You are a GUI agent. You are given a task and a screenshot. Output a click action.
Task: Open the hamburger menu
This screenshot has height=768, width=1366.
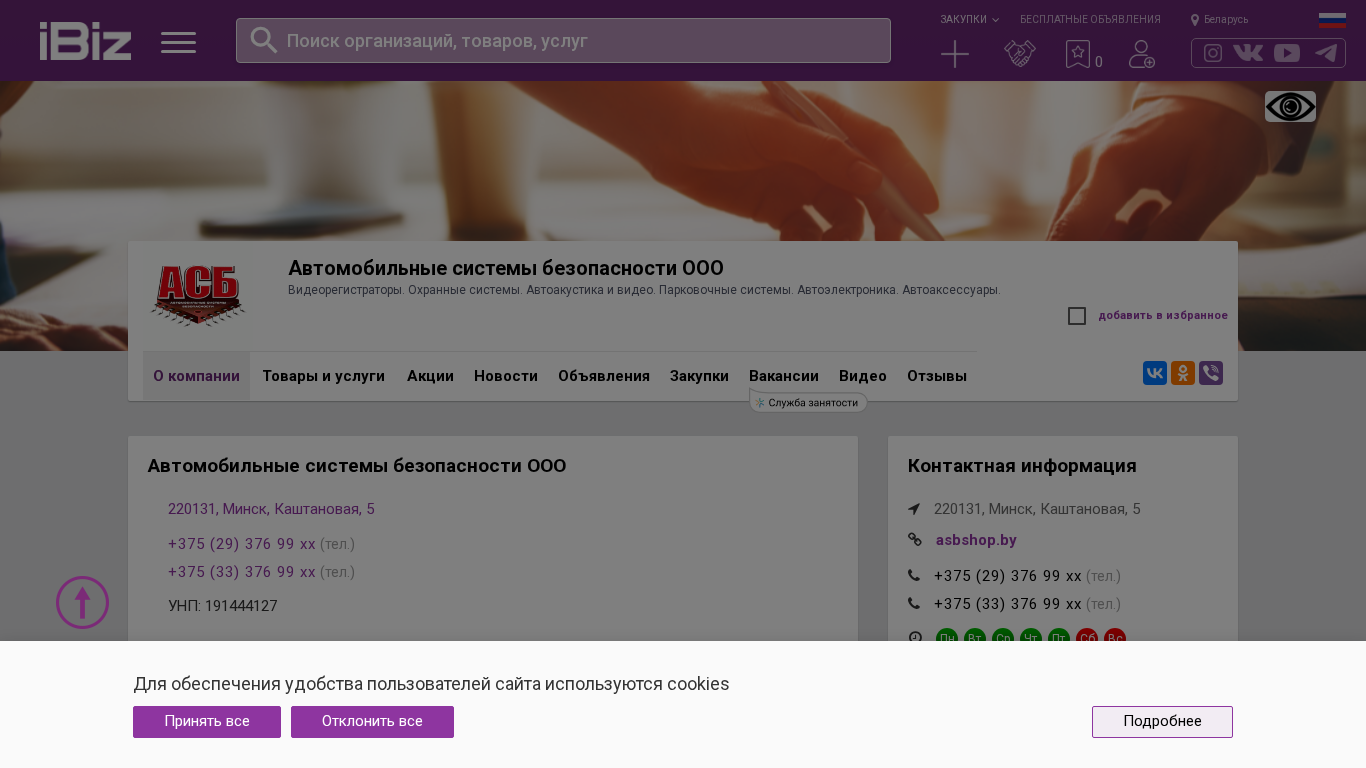tap(178, 42)
